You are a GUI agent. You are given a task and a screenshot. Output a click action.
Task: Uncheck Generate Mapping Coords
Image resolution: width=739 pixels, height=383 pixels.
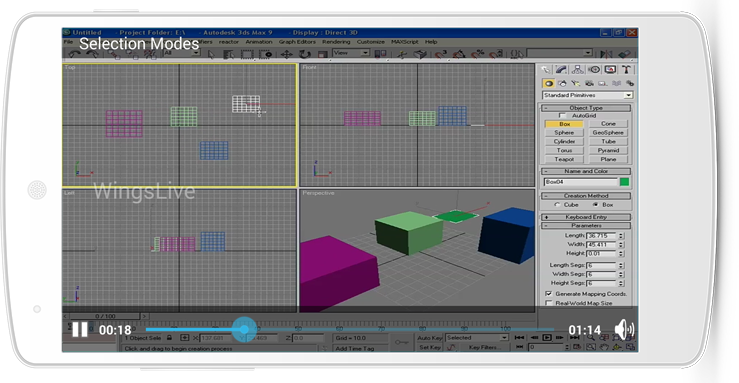point(549,293)
